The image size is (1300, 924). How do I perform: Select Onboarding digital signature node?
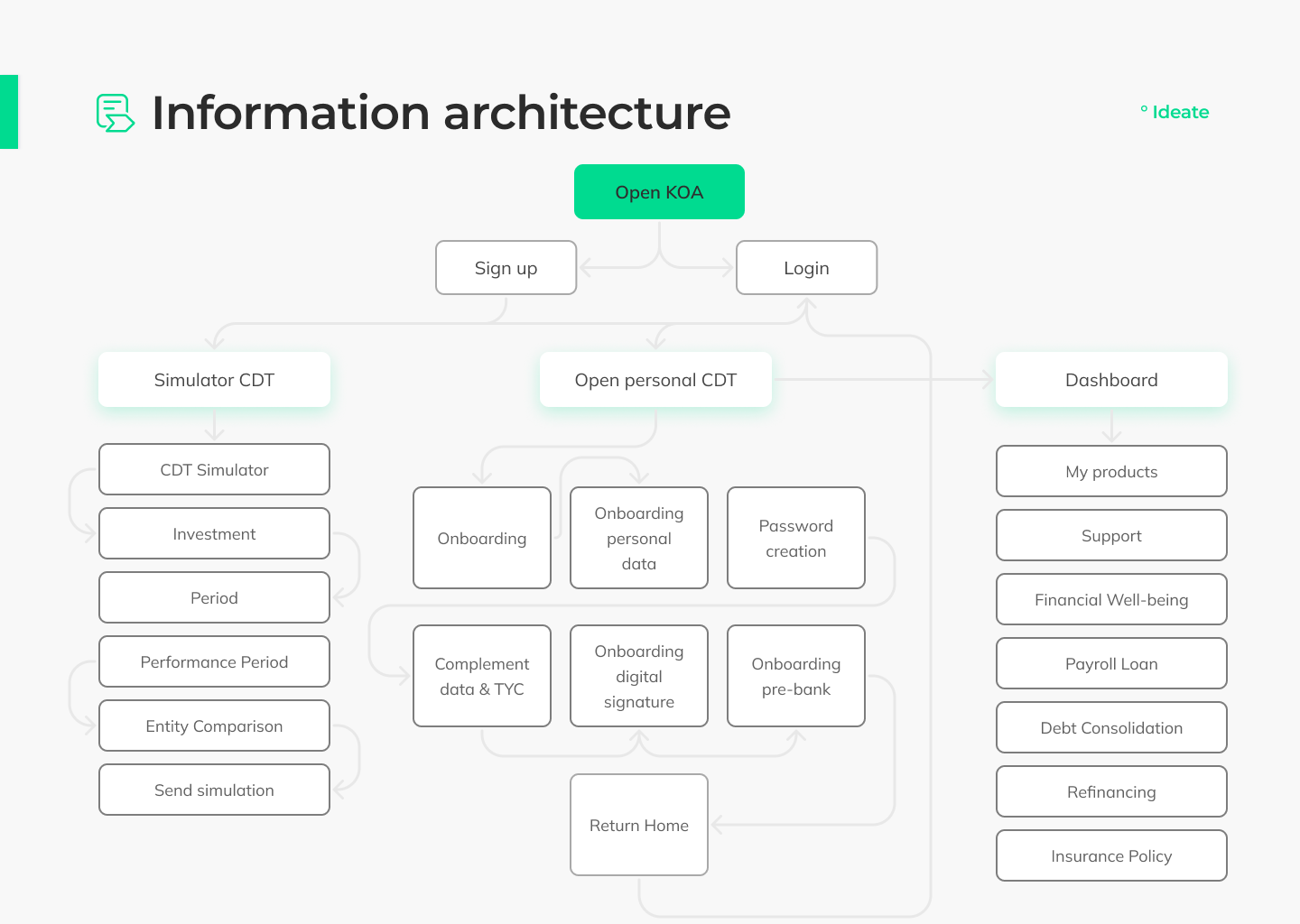[x=639, y=676]
